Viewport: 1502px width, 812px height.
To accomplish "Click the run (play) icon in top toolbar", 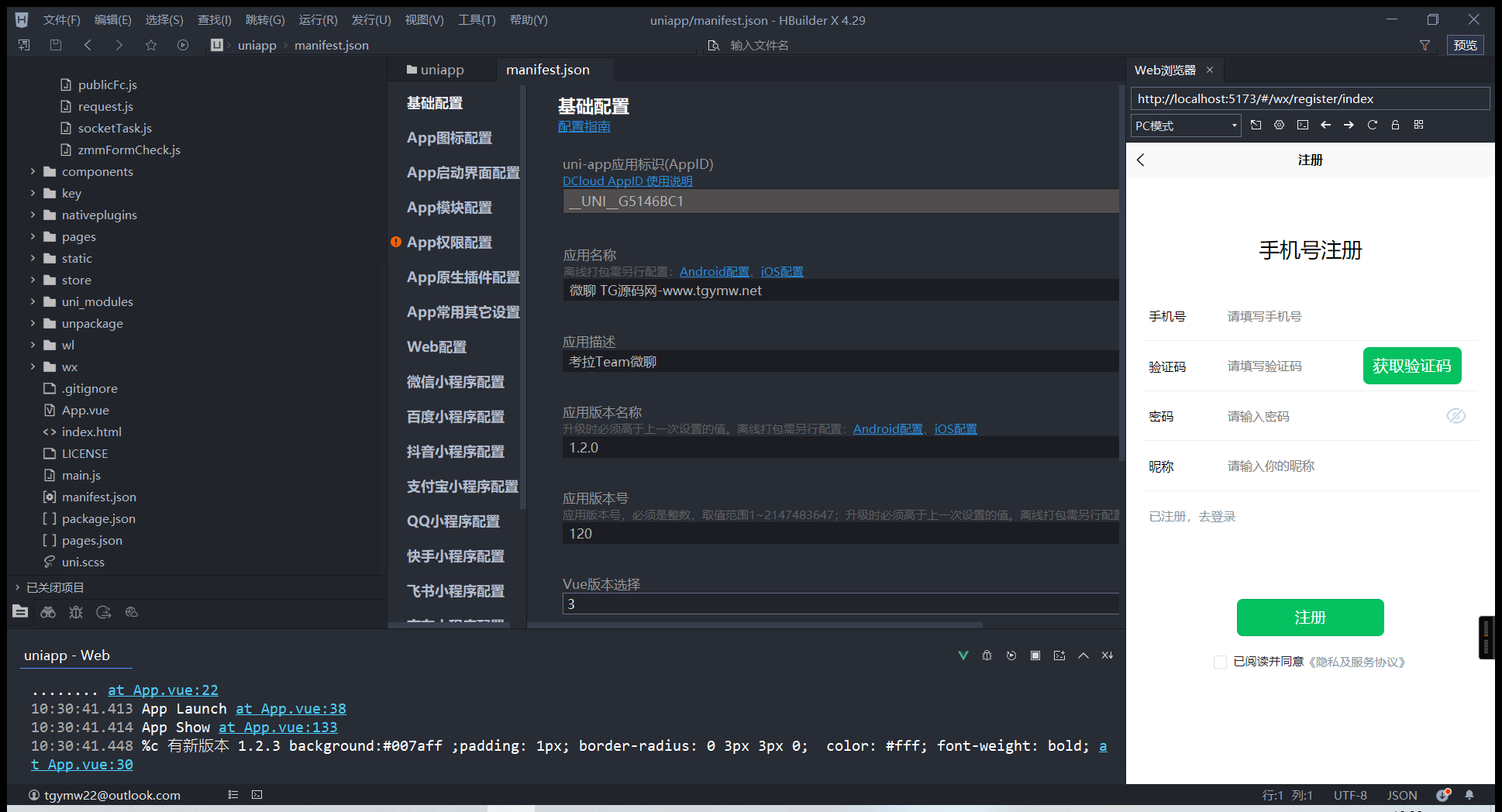I will (x=182, y=45).
